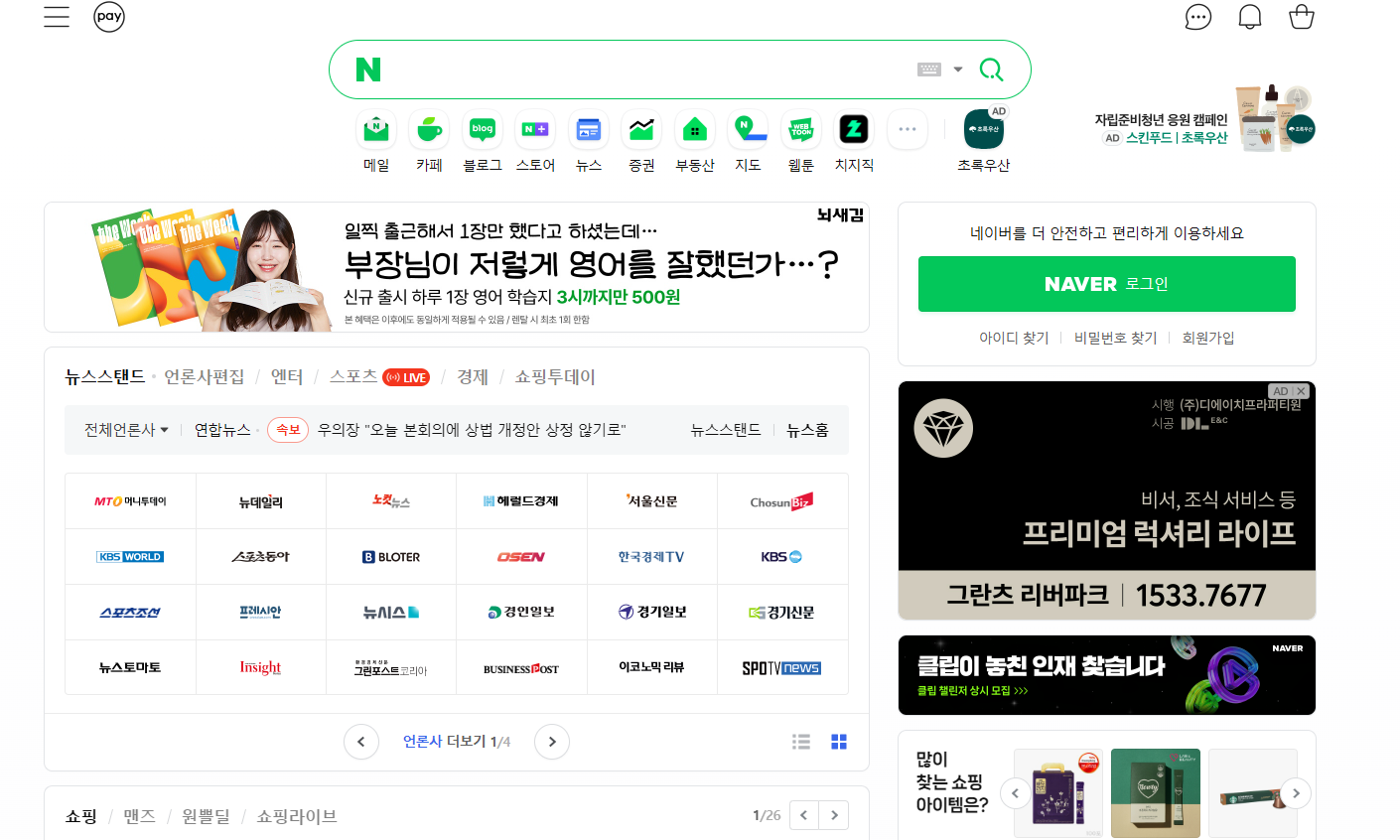Open the 속보 headline about 상법 개정안
Screen dimensions: 1400x840
click(472, 430)
